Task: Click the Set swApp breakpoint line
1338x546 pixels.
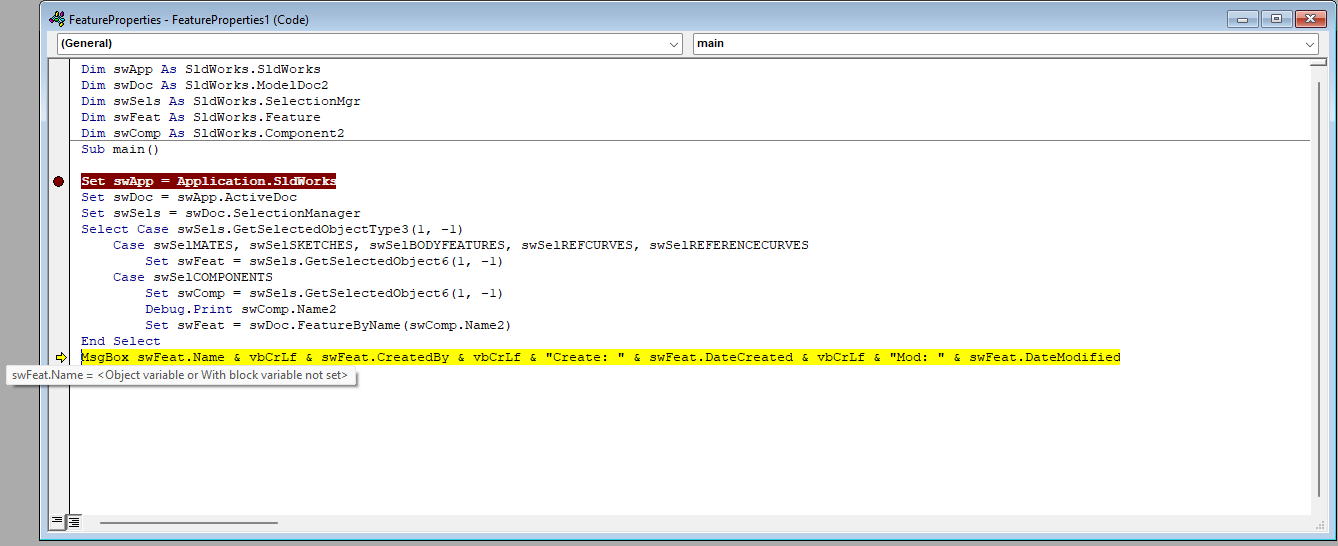Action: [208, 181]
